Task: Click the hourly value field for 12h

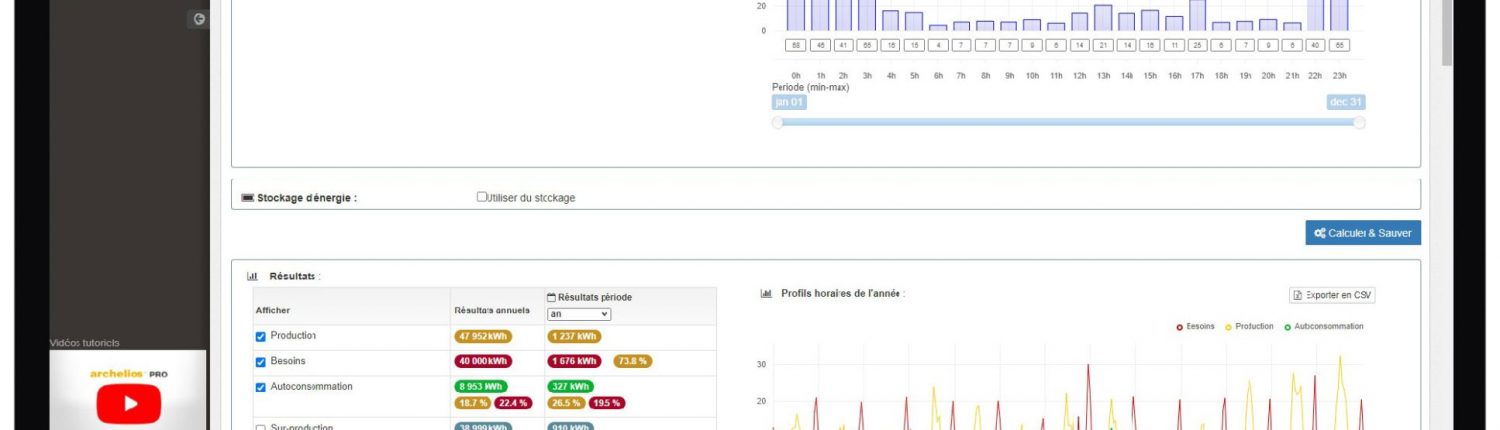Action: 1079,46
